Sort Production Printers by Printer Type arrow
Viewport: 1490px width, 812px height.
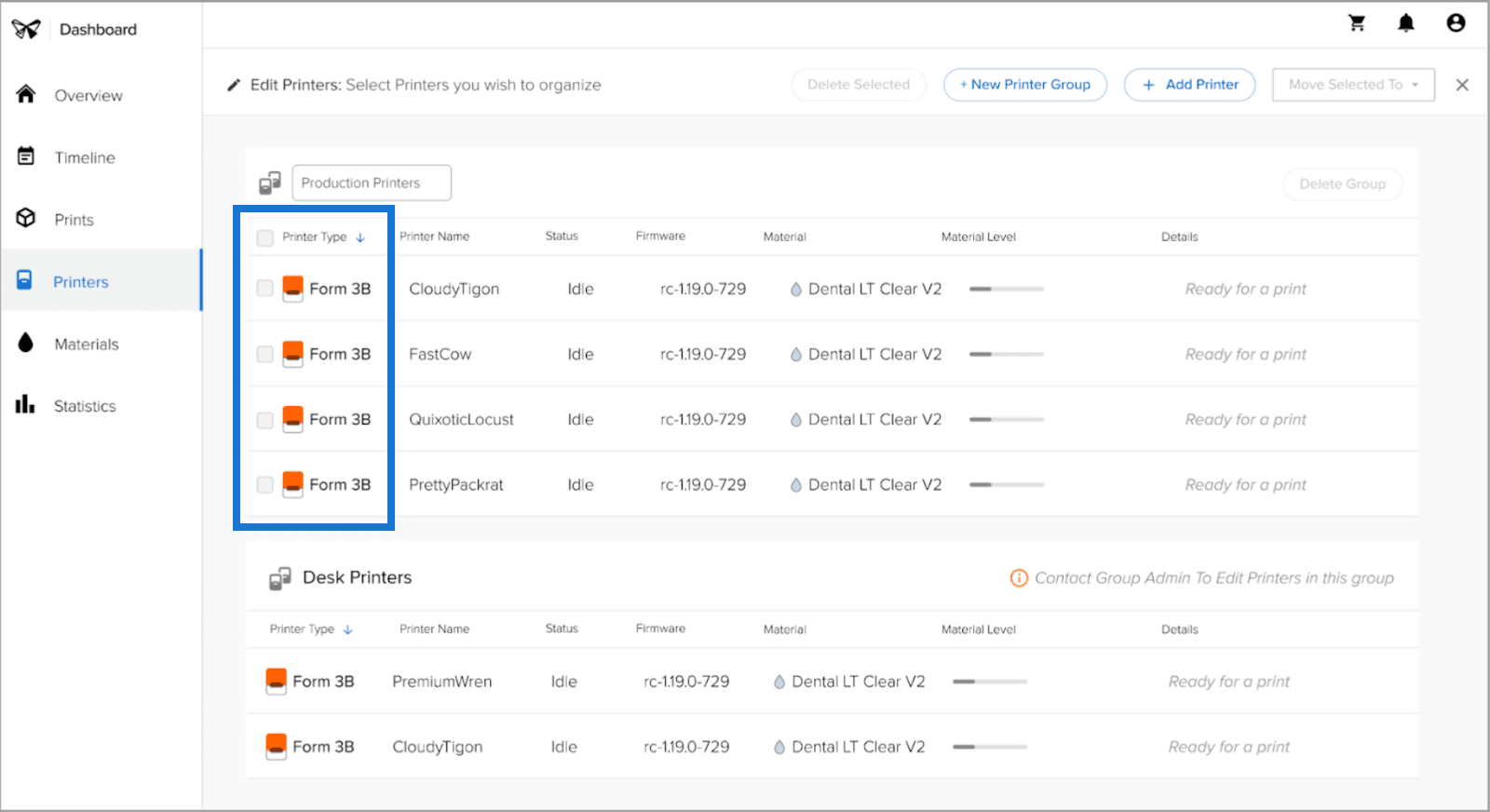click(x=360, y=237)
